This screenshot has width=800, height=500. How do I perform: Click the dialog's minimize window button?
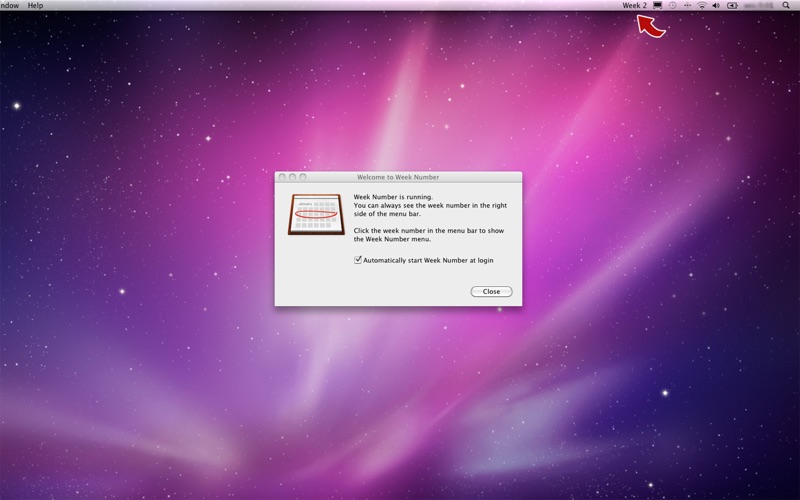click(x=292, y=177)
